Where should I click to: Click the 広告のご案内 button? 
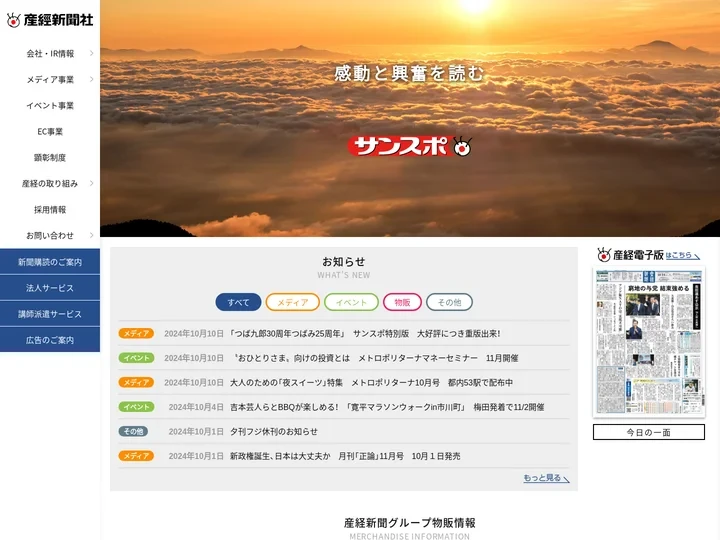click(50, 340)
